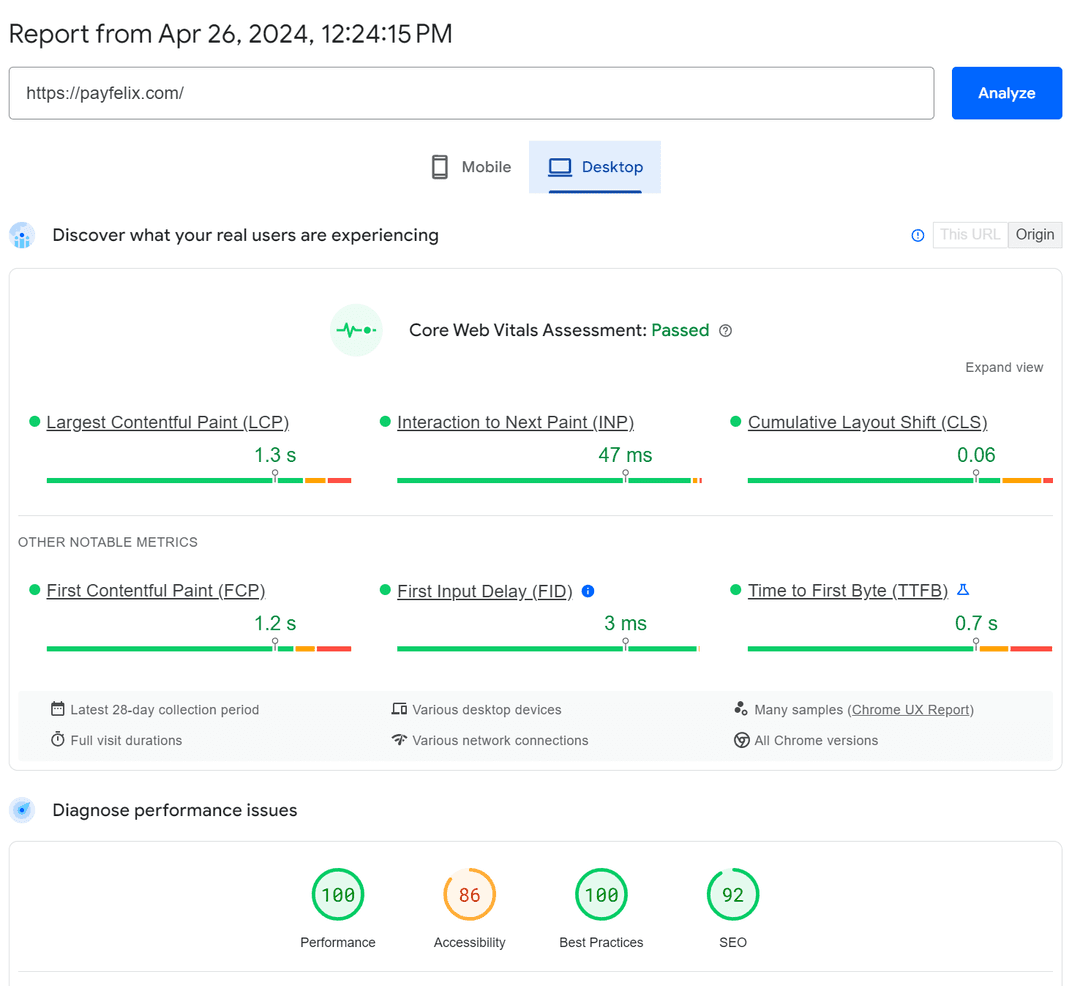Open Interaction to Next Paint (INP) link

pyautogui.click(x=515, y=422)
